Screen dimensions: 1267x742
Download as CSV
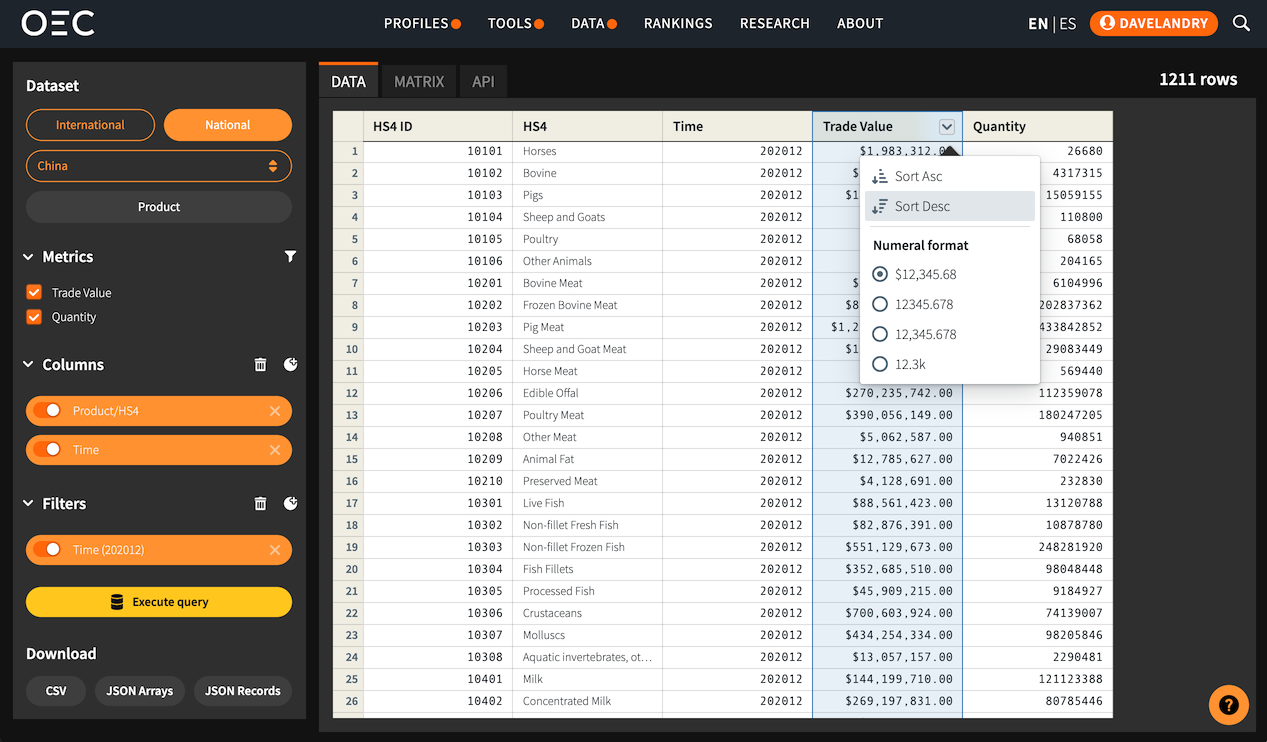(x=56, y=691)
